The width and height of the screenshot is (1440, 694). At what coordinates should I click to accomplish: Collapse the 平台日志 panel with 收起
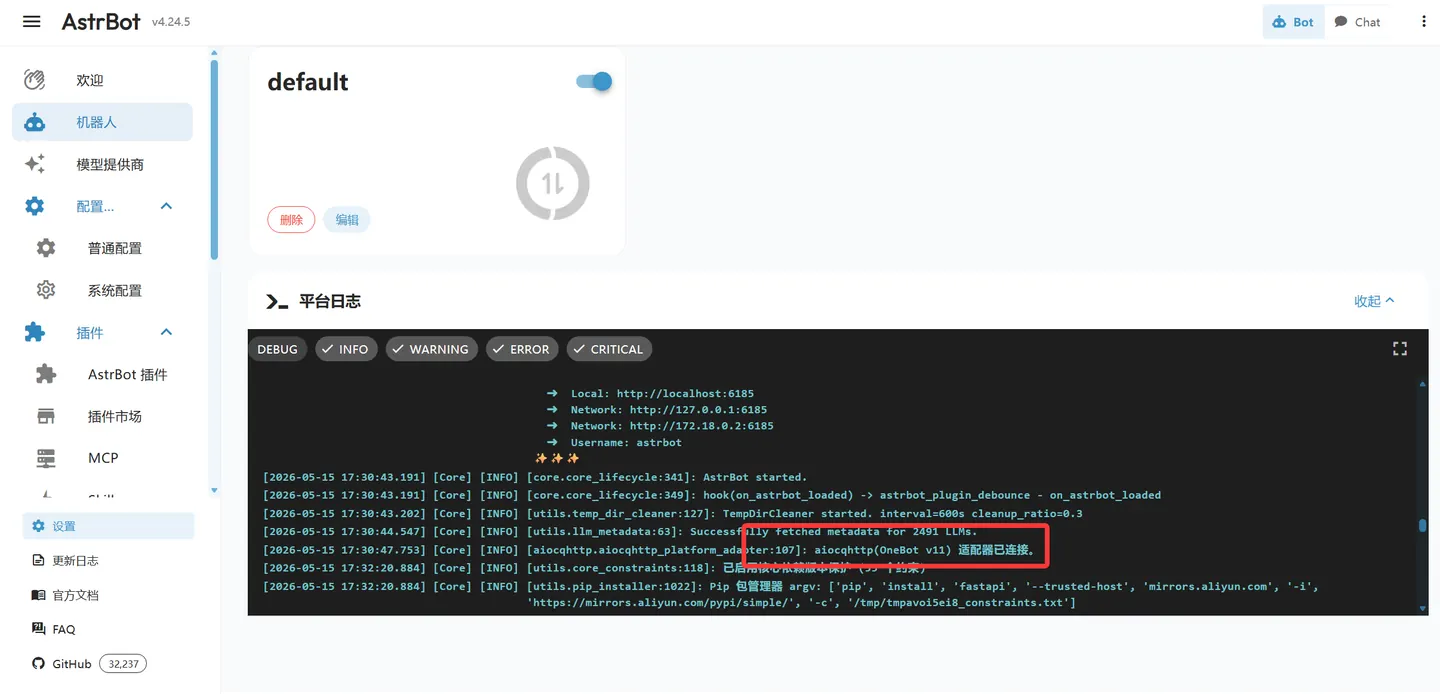[1375, 301]
